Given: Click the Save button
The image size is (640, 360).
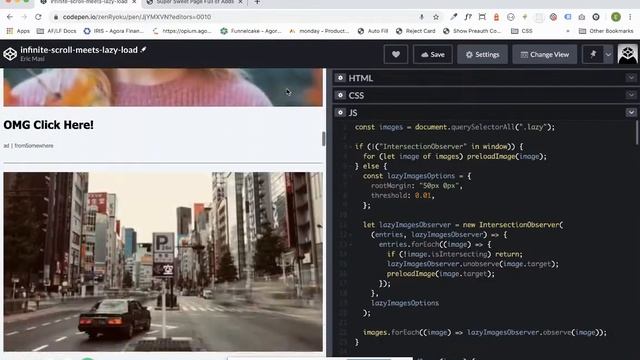Looking at the screenshot, I should pos(433,54).
